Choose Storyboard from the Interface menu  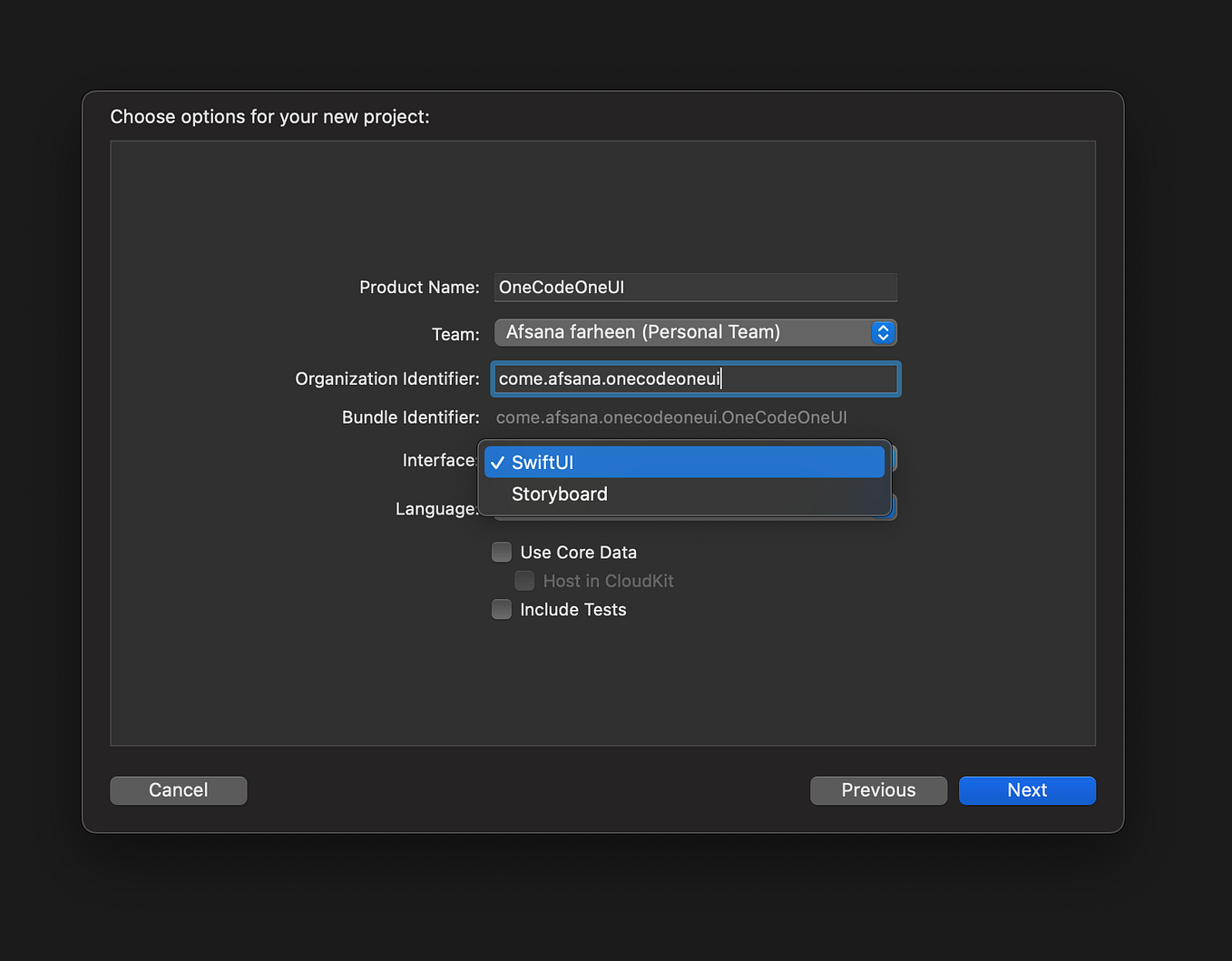click(559, 494)
